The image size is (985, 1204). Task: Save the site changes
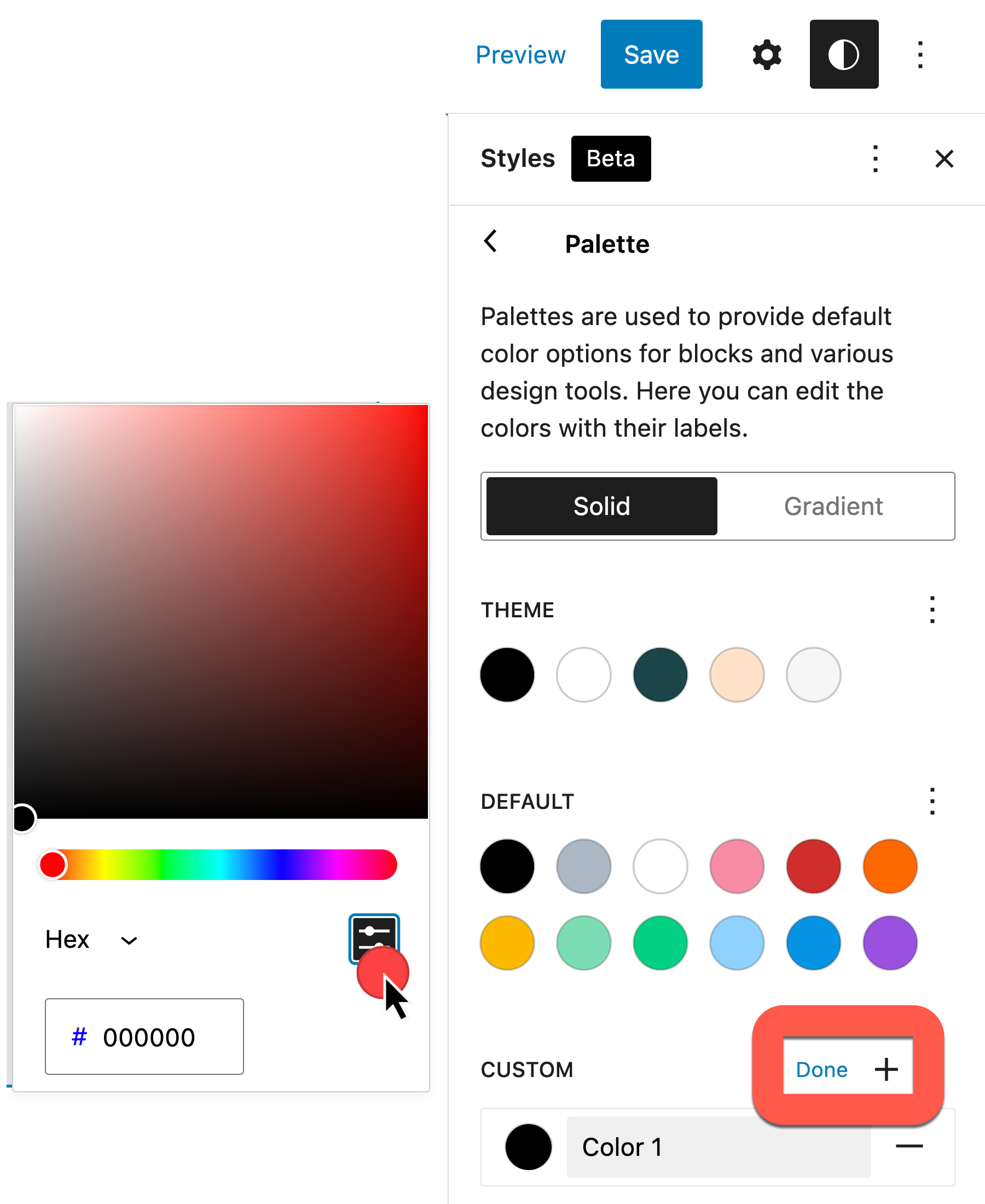click(x=651, y=55)
